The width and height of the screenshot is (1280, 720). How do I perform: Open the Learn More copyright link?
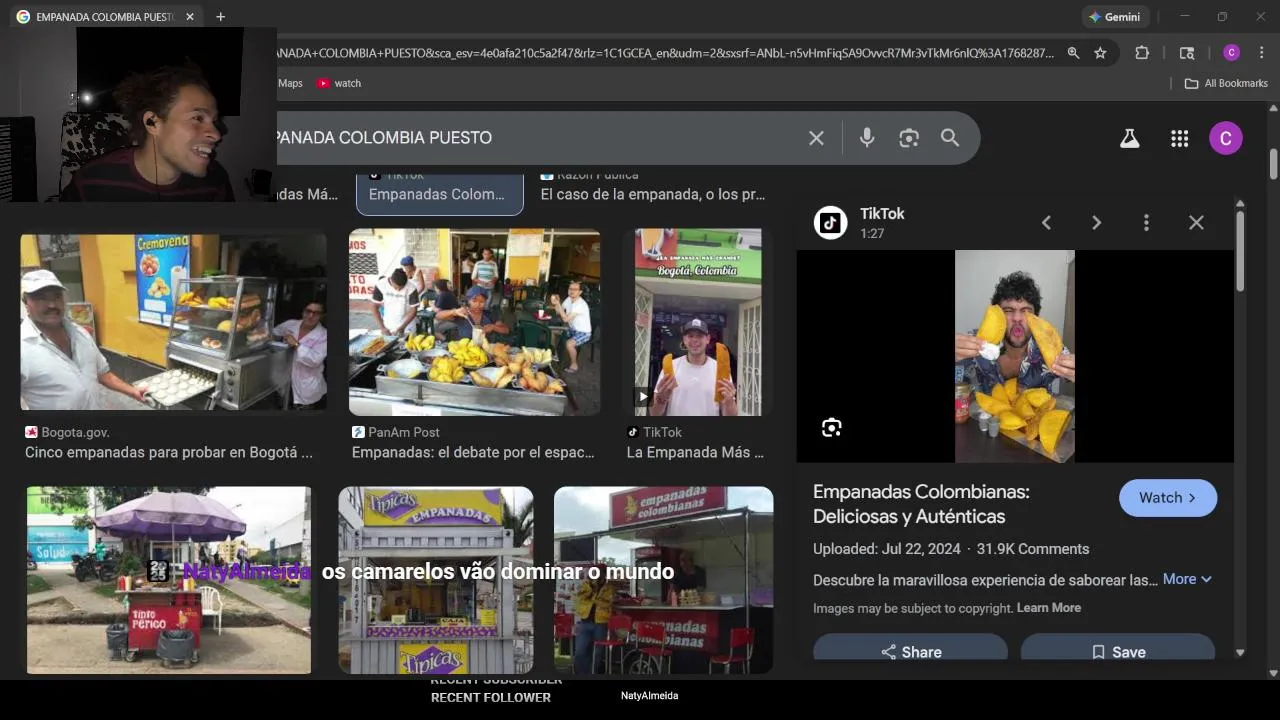pyautogui.click(x=1049, y=608)
